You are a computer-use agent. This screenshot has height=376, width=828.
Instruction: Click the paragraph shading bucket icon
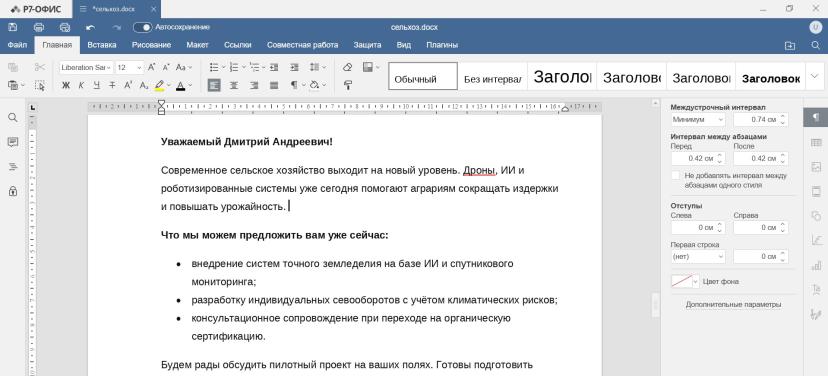point(314,85)
